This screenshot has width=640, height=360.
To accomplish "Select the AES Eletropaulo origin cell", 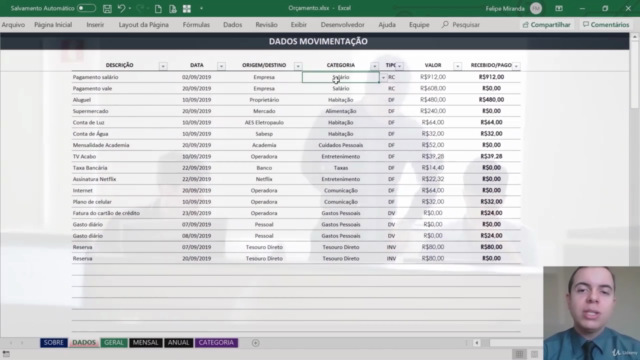I will 264,122.
